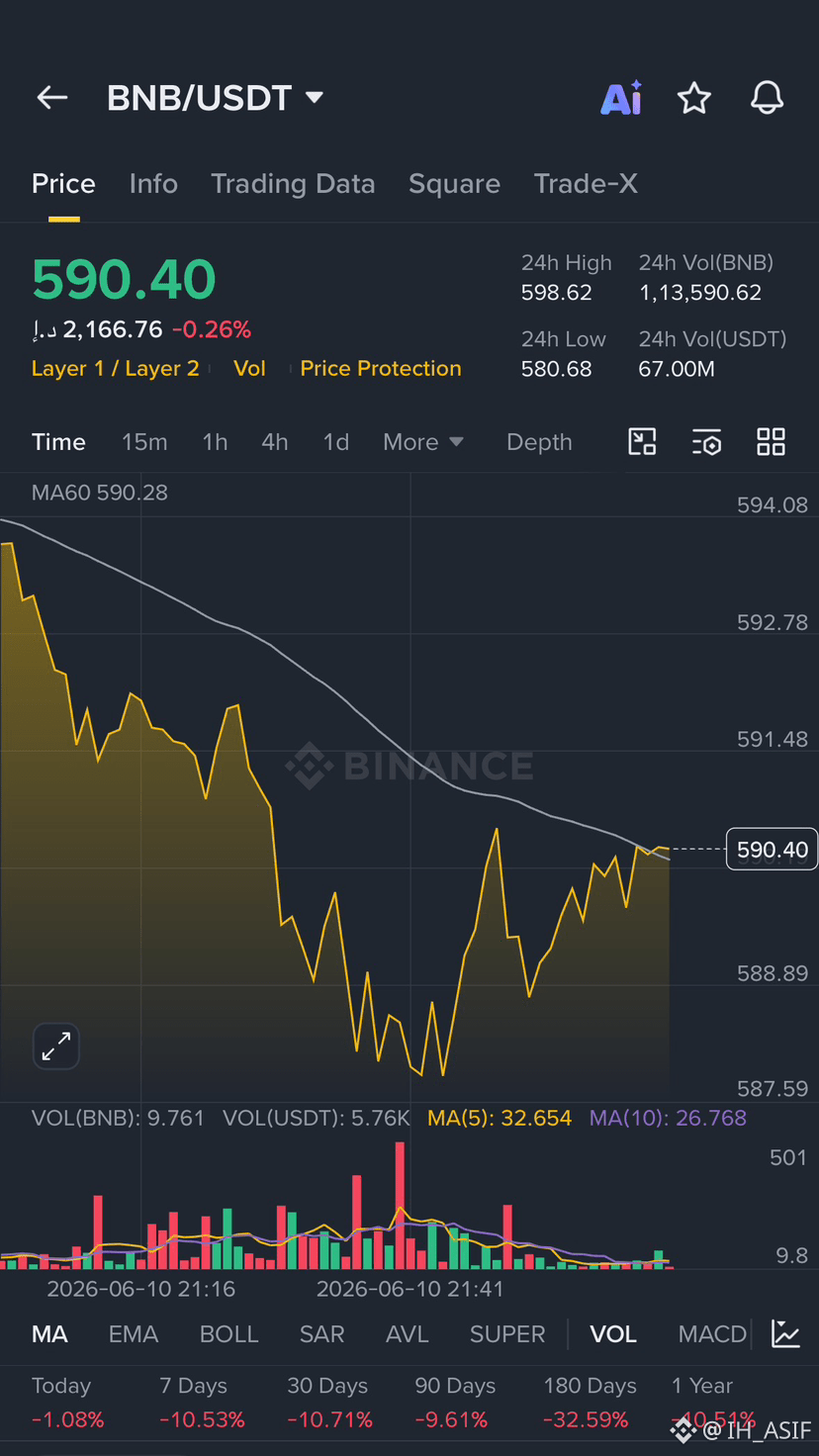This screenshot has width=819, height=1456.
Task: Select the Time chart interval
Action: (58, 442)
